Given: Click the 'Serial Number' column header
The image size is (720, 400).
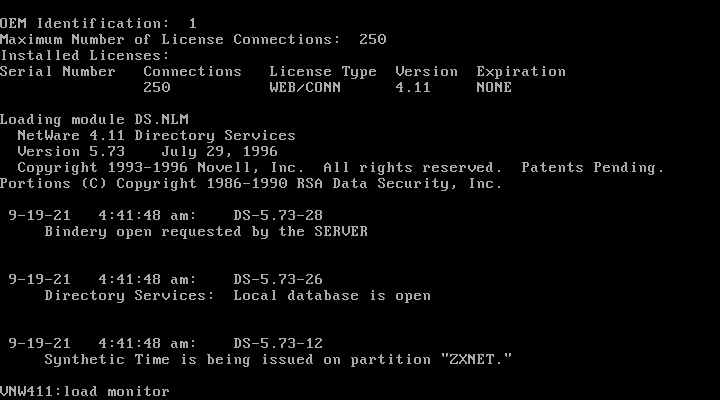Looking at the screenshot, I should coord(57,72).
